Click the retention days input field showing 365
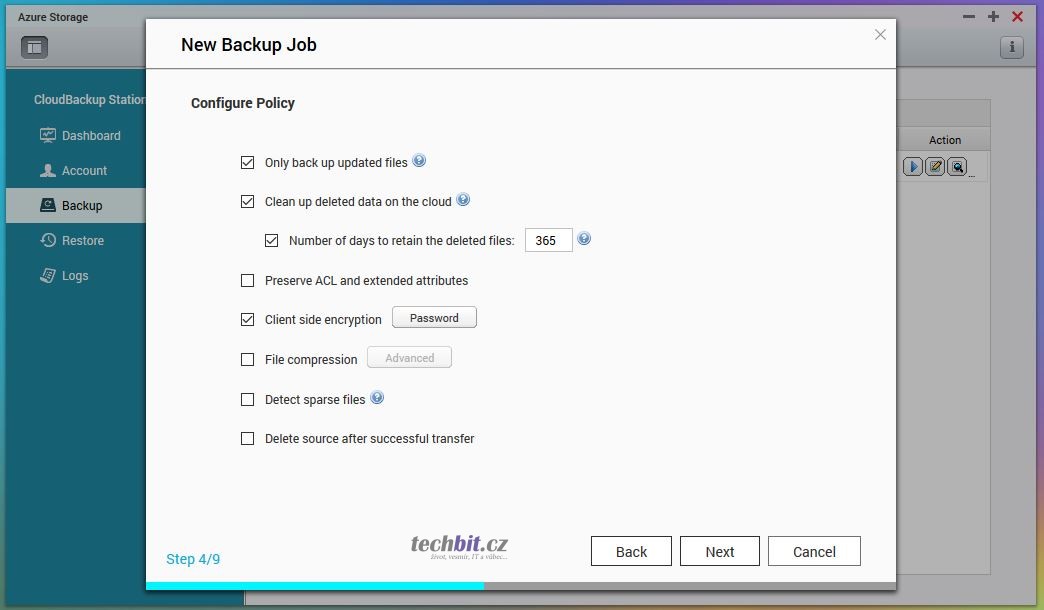Viewport: 1044px width, 610px height. pyautogui.click(x=548, y=240)
